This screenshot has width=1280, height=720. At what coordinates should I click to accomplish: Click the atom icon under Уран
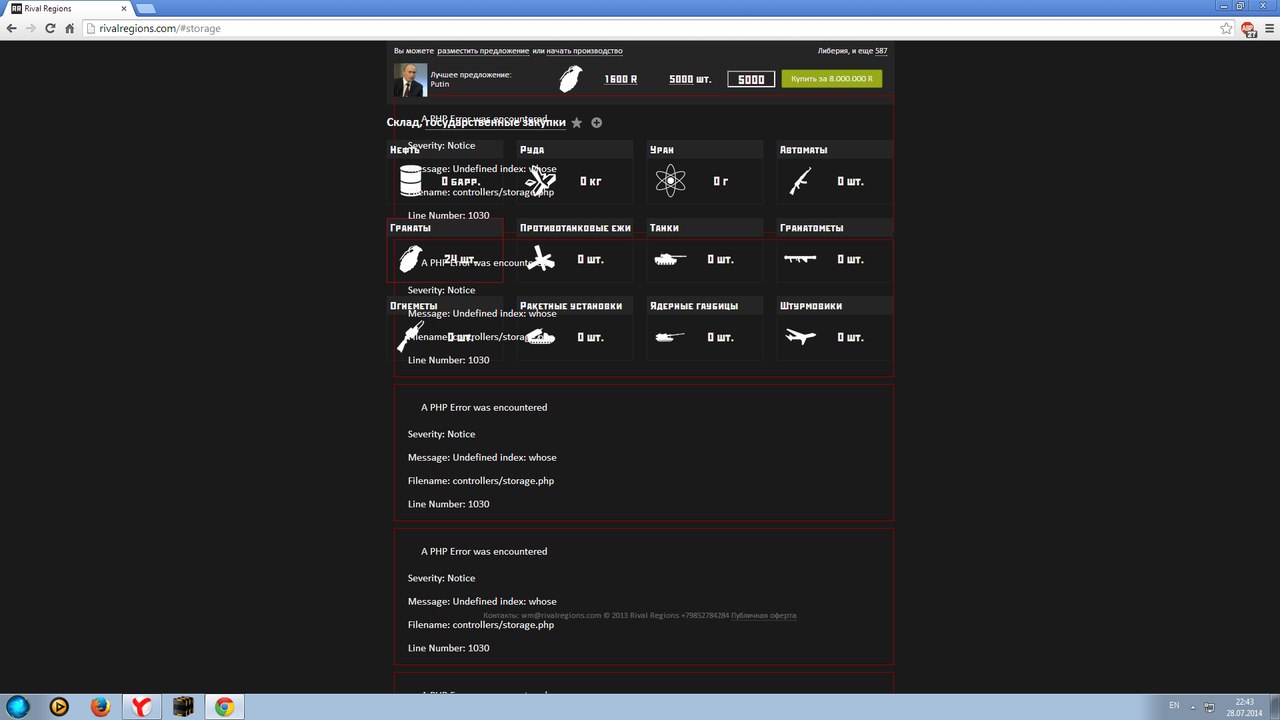coord(670,181)
